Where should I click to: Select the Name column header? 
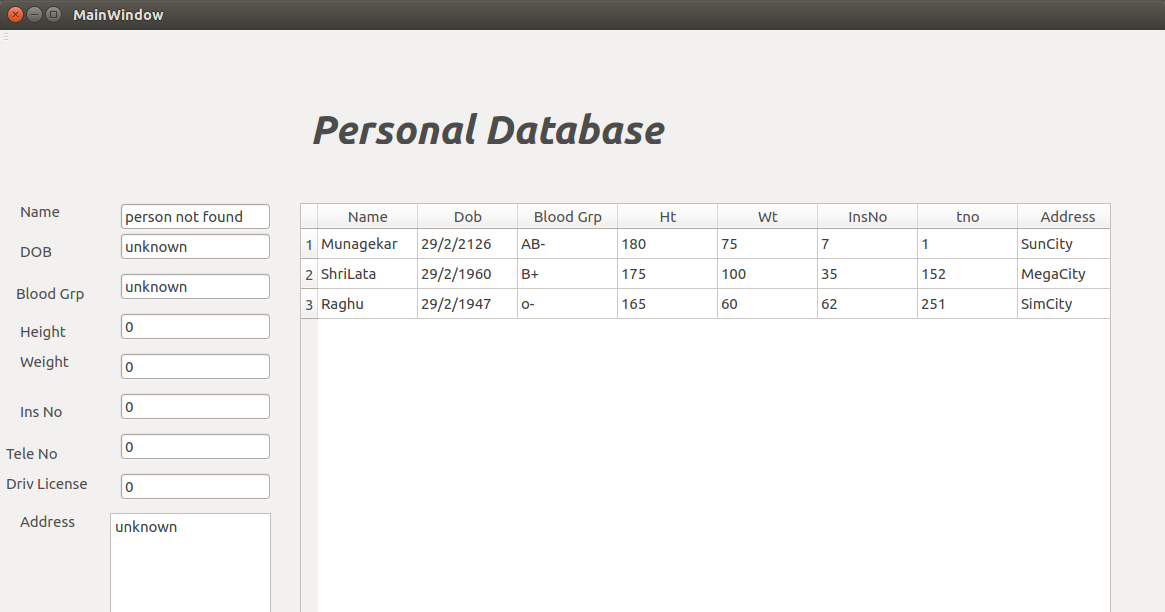click(x=367, y=216)
